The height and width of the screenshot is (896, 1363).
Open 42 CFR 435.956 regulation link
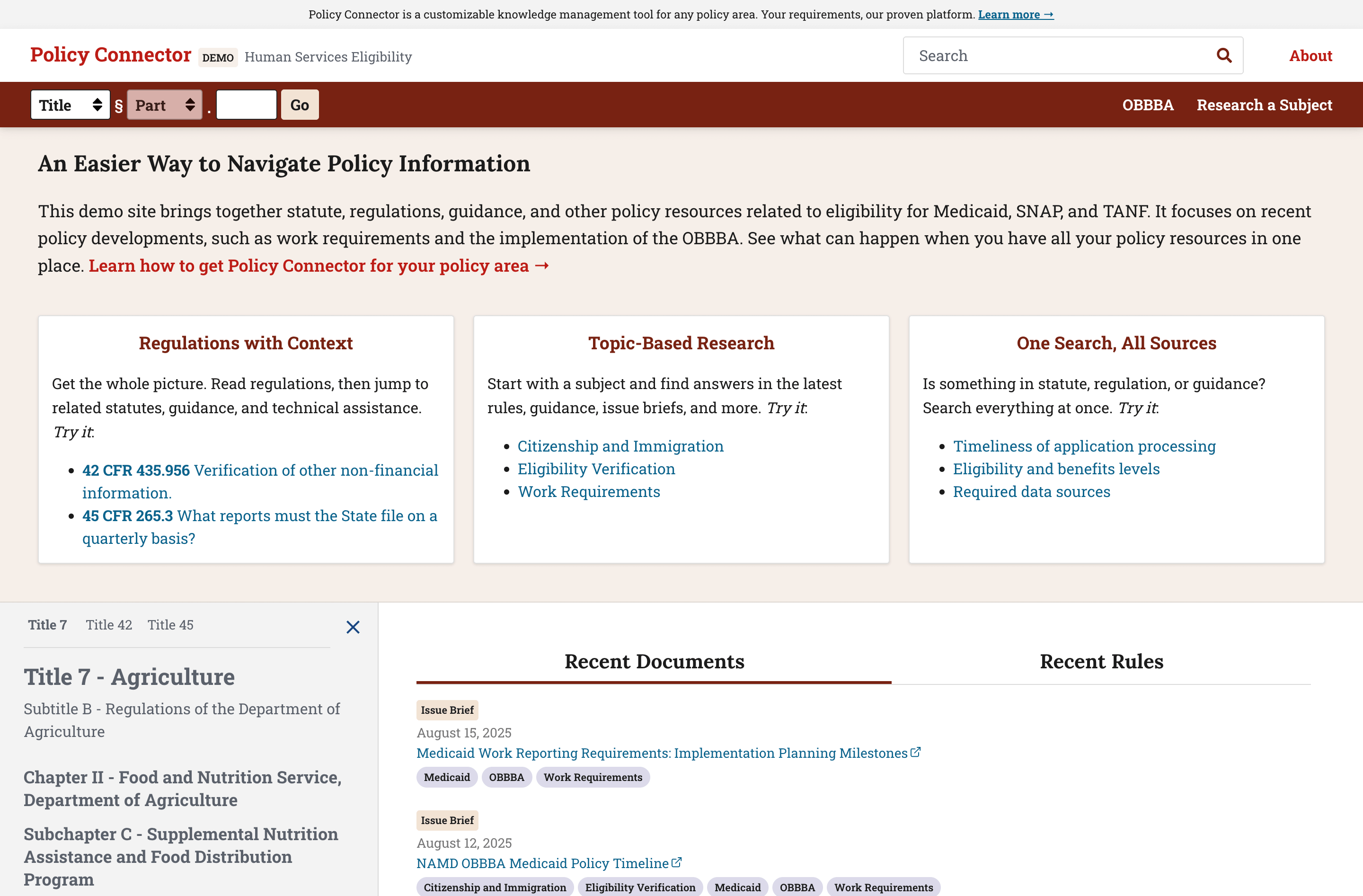pos(260,481)
